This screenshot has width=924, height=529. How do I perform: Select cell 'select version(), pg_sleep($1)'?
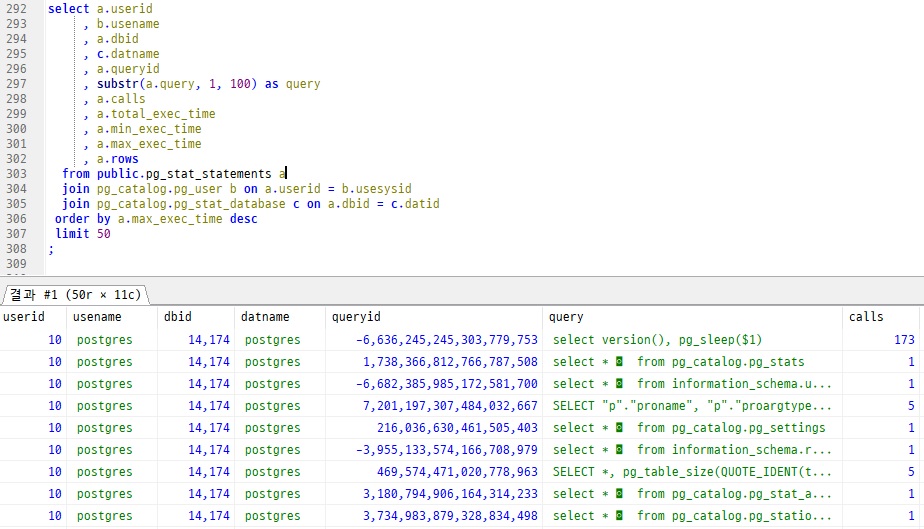pyautogui.click(x=692, y=340)
